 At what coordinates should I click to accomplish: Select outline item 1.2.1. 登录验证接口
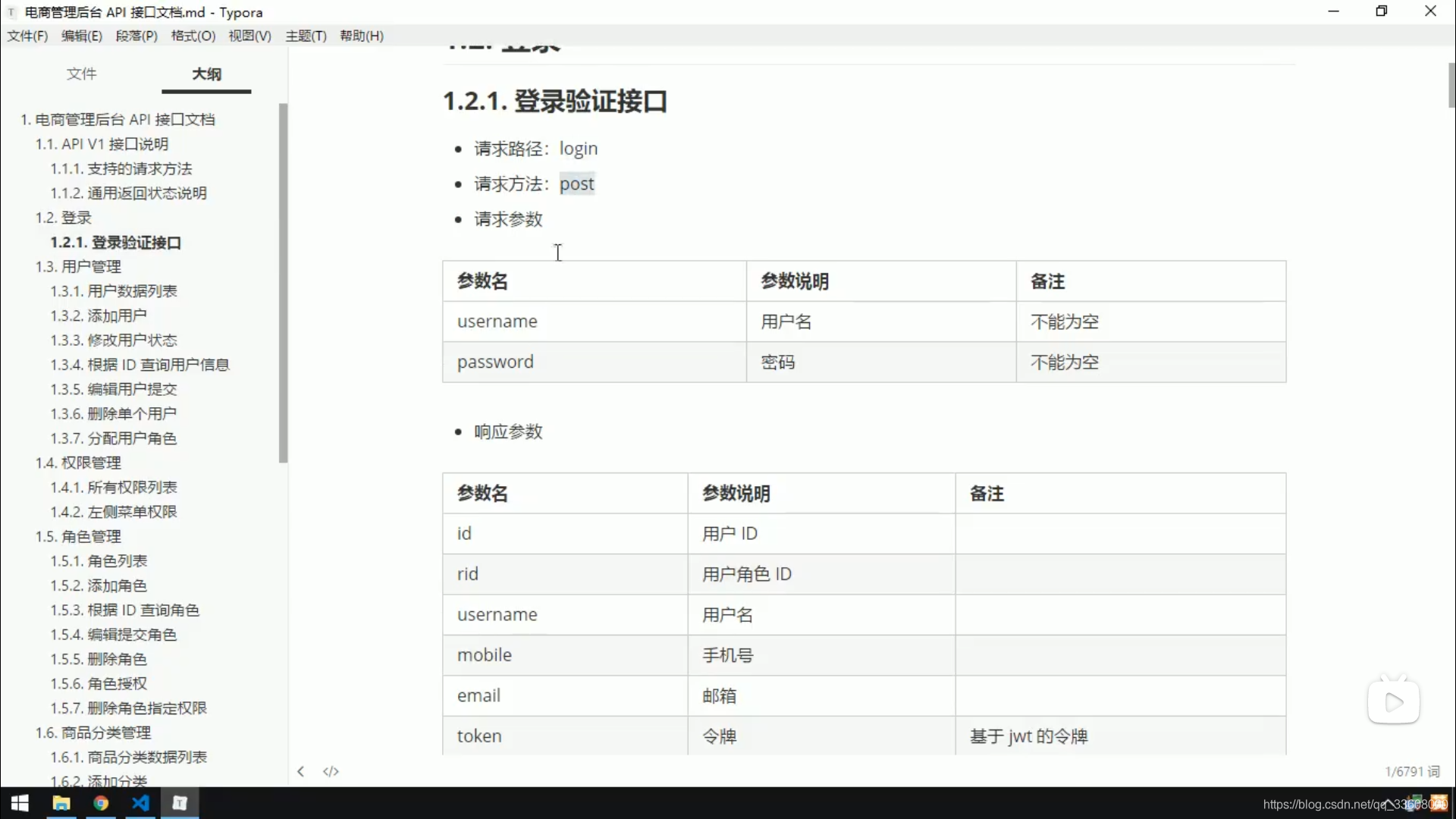tap(116, 242)
